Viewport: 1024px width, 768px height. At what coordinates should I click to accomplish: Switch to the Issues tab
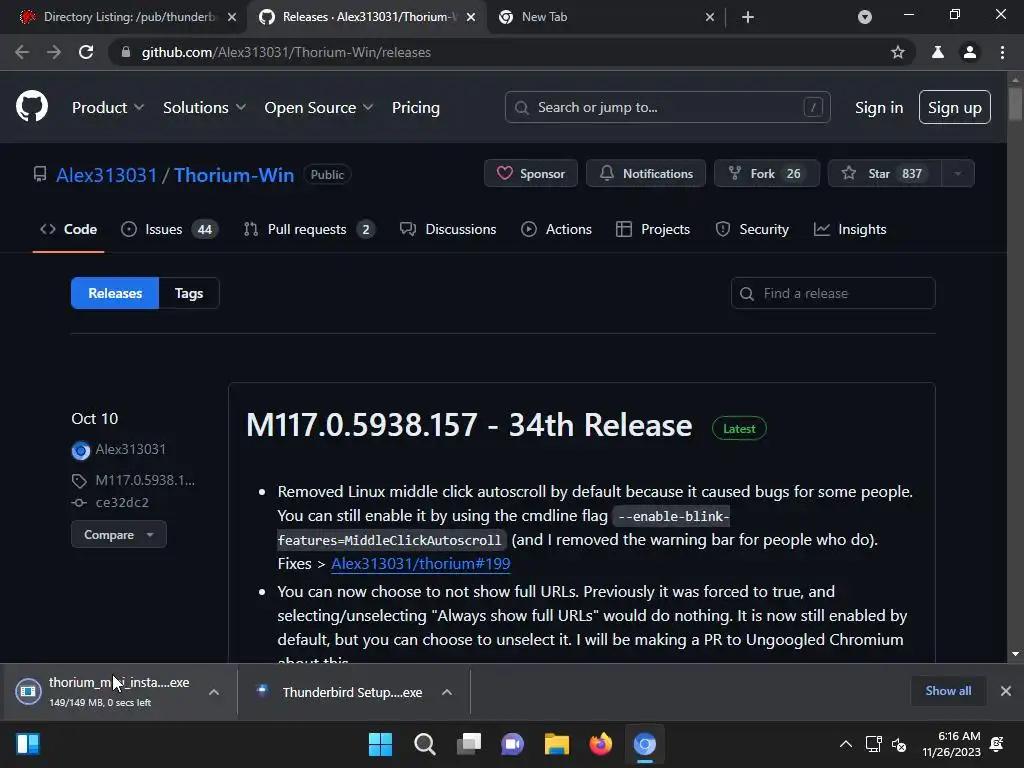[170, 229]
